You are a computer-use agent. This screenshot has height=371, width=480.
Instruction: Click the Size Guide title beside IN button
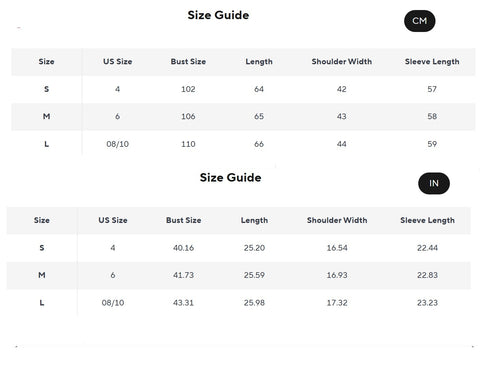click(231, 177)
